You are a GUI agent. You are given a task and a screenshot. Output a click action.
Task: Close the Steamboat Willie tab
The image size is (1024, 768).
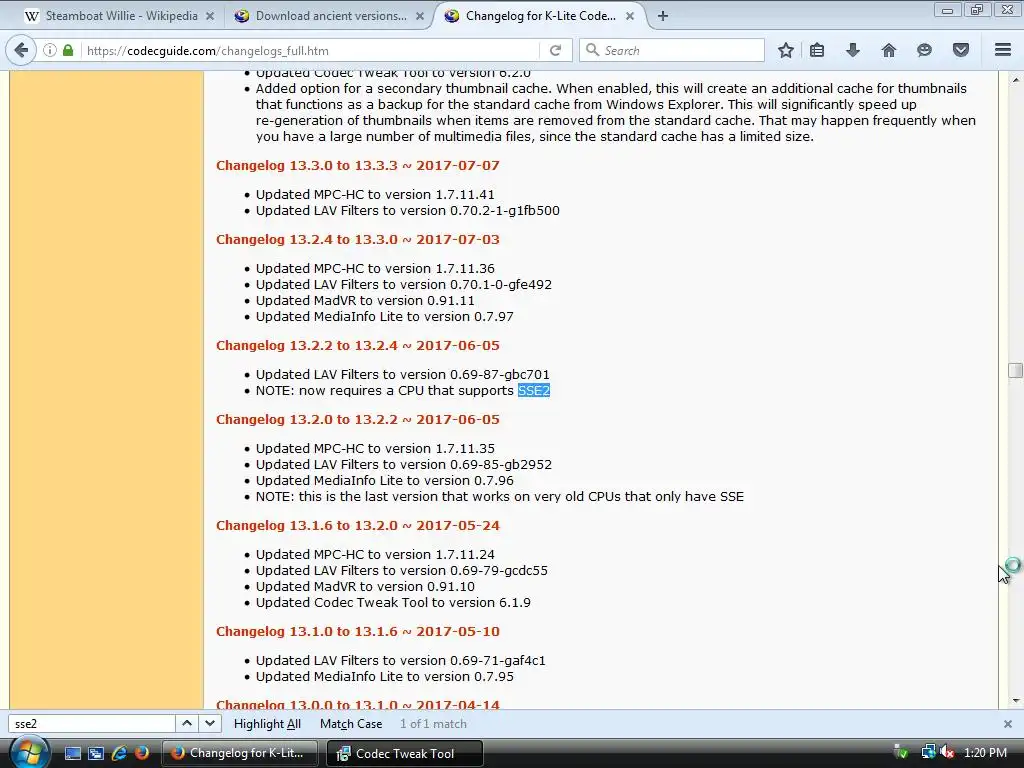click(x=210, y=16)
